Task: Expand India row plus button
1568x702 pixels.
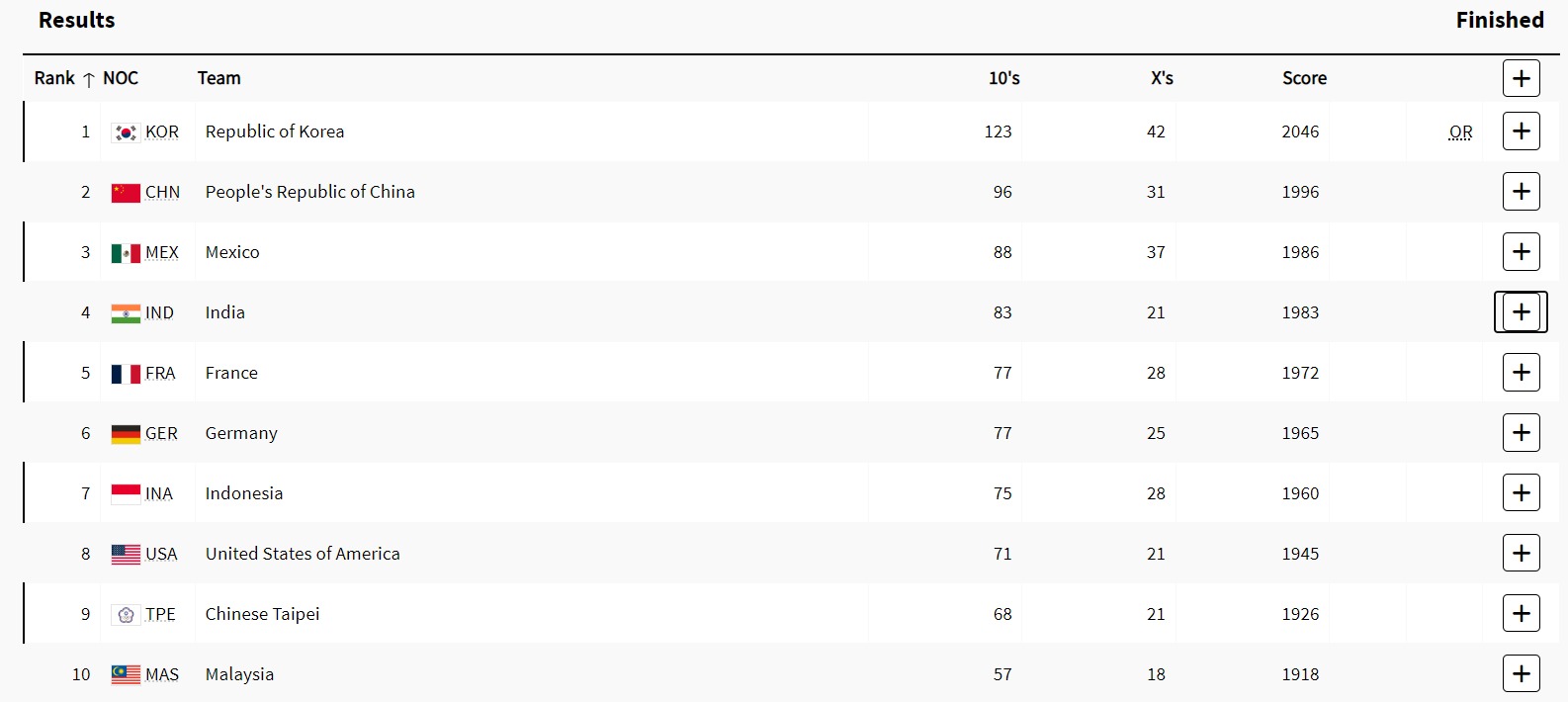Action: [x=1521, y=312]
